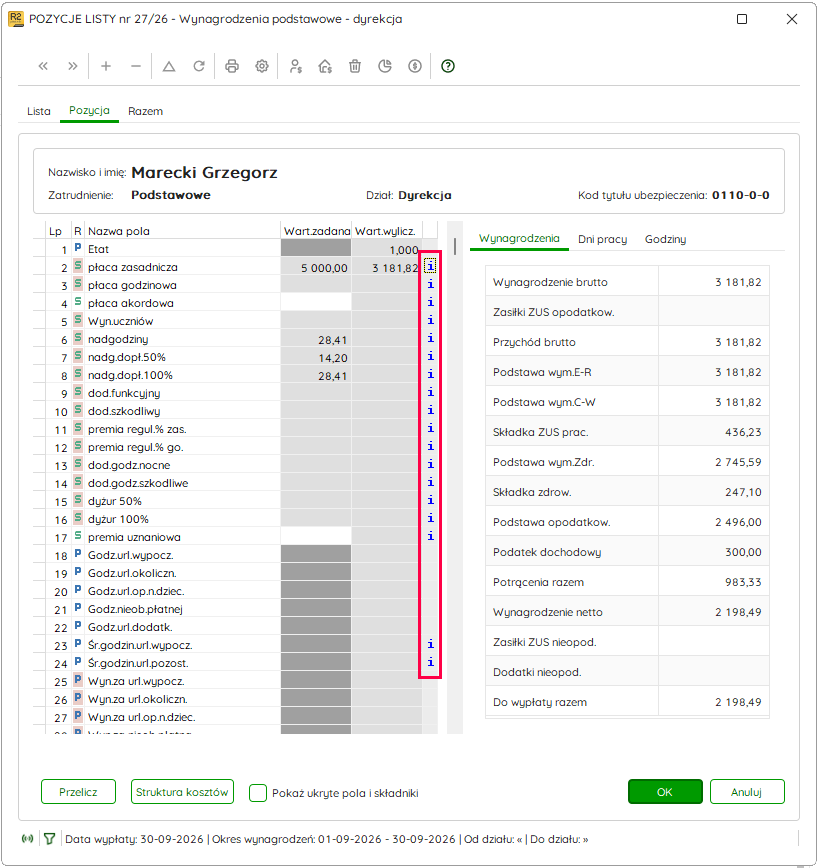This screenshot has width=818, height=868.
Task: Enable Pokaż ukryte pola i składniki checkbox
Action: click(x=258, y=793)
